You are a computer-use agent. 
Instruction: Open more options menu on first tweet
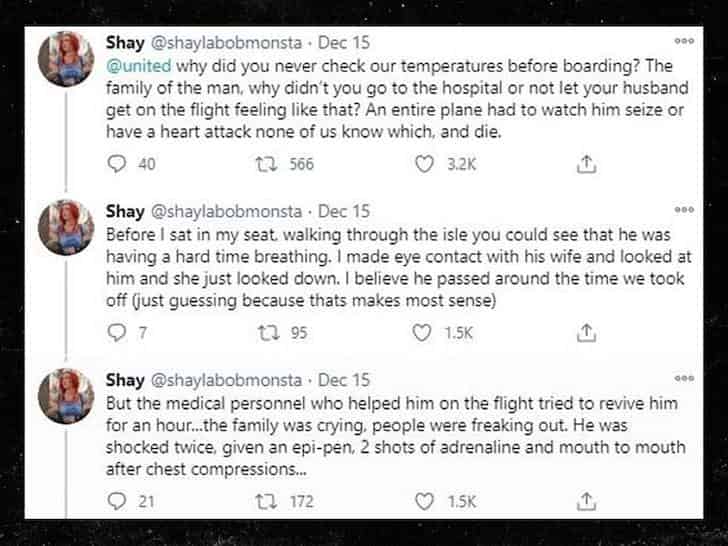[684, 41]
